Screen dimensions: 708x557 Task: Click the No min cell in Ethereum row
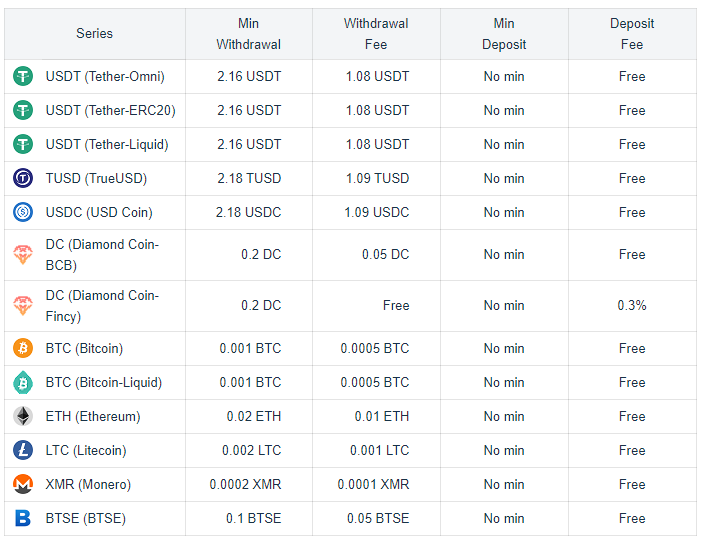tap(504, 416)
